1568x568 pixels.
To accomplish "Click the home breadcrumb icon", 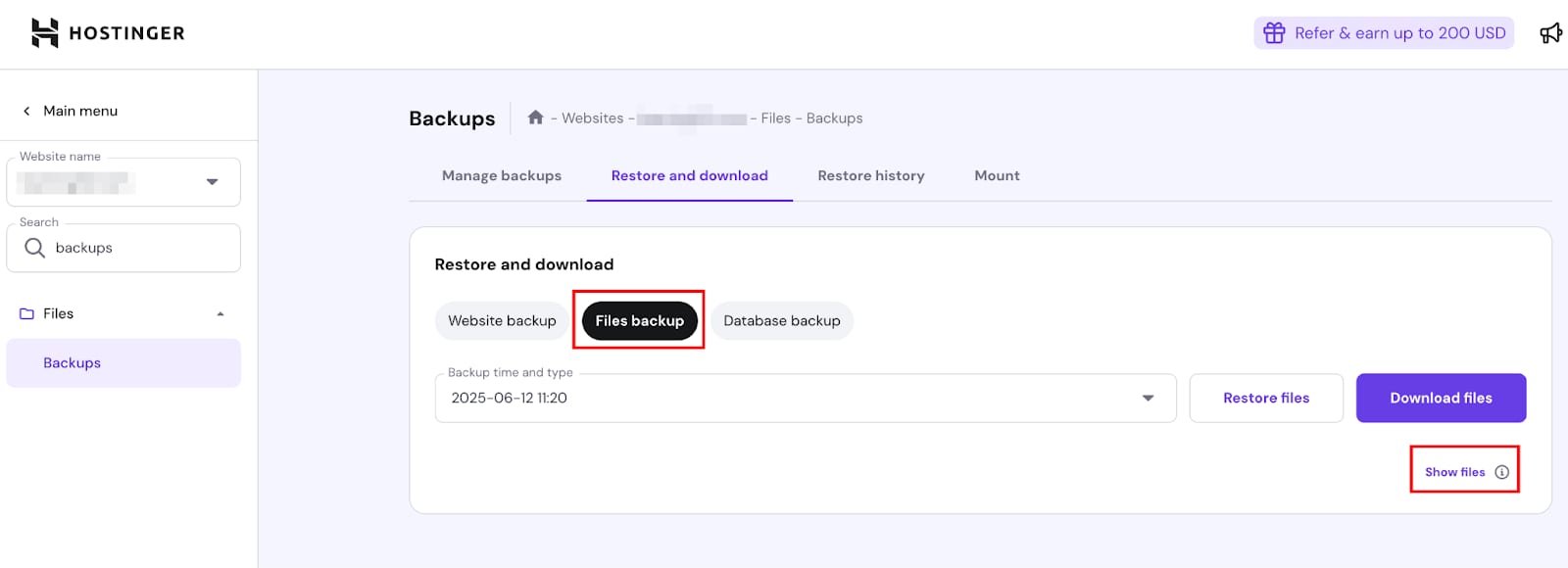I will click(535, 118).
